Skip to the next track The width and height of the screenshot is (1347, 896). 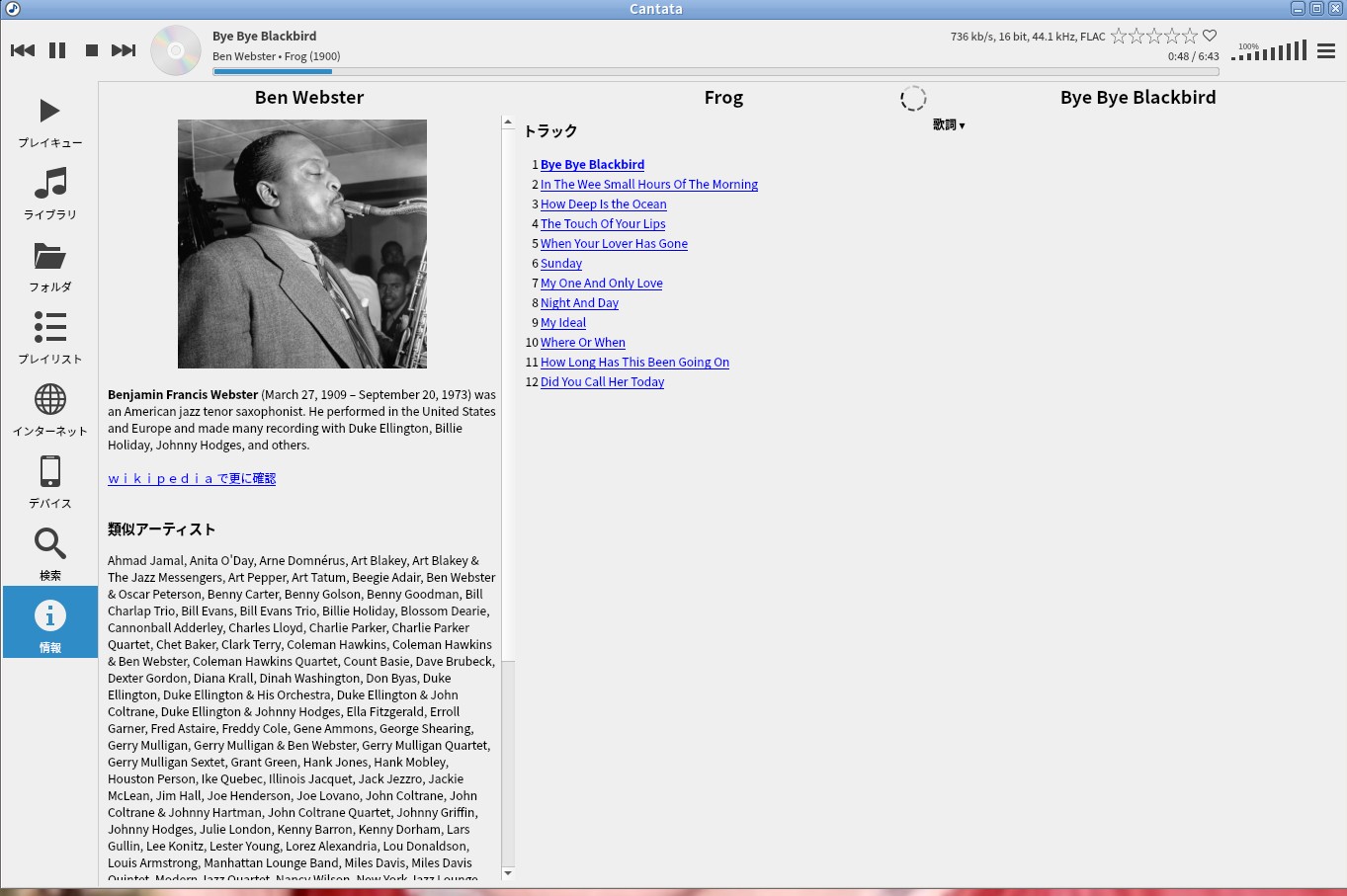click(x=124, y=50)
